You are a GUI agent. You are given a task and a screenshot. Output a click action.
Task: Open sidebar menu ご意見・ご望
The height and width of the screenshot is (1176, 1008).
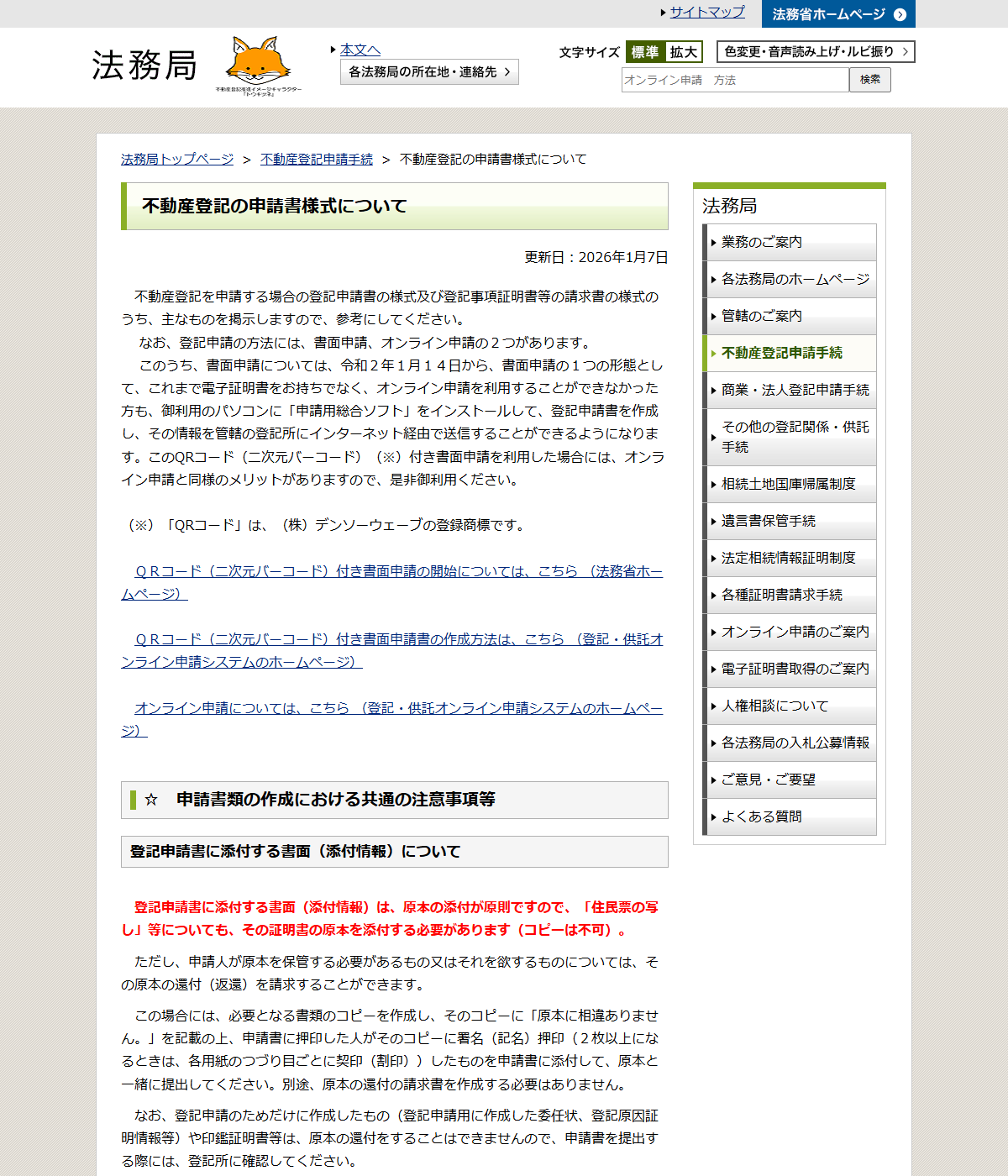[x=790, y=780]
